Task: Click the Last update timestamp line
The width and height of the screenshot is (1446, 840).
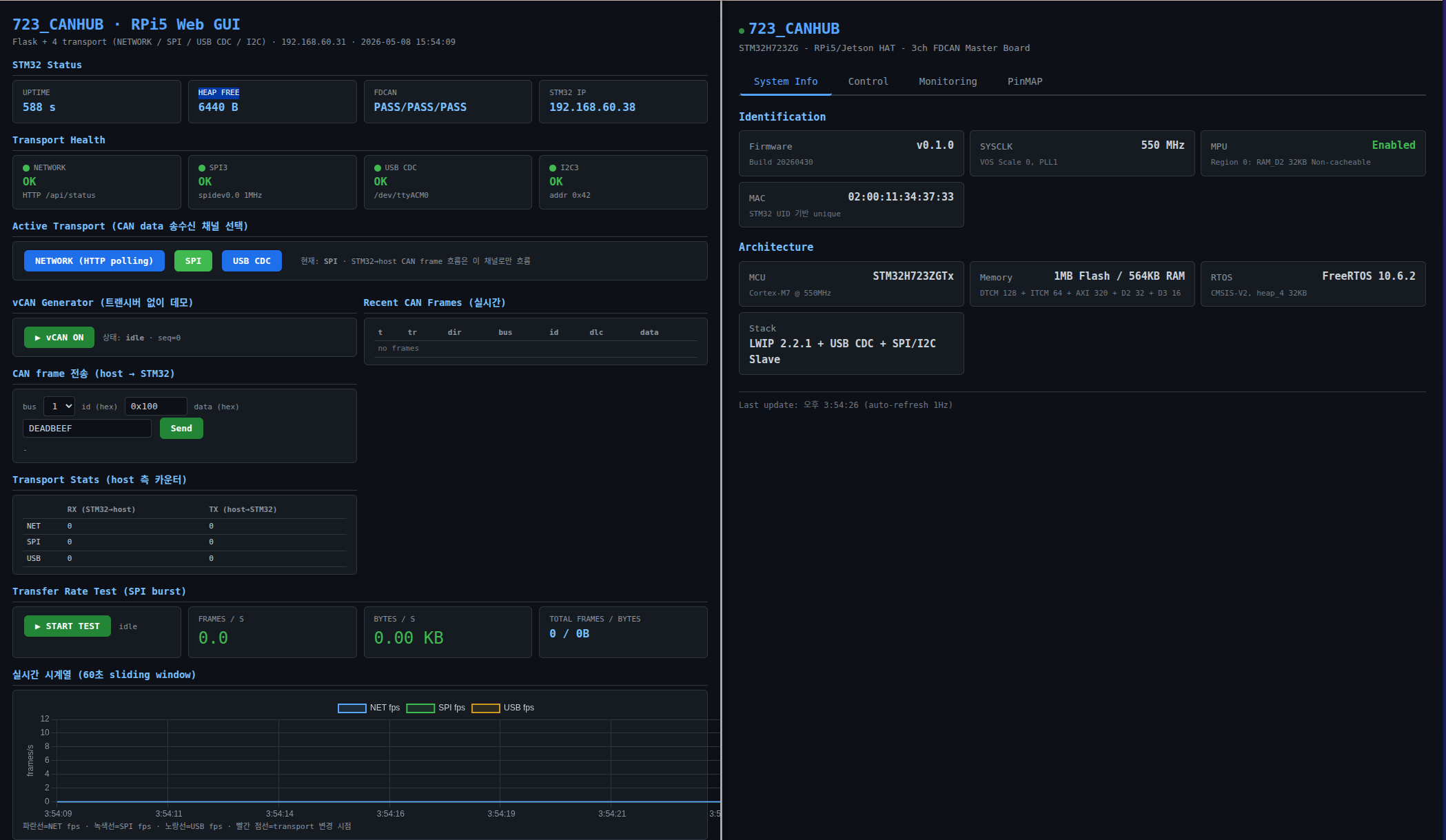Action: click(846, 405)
